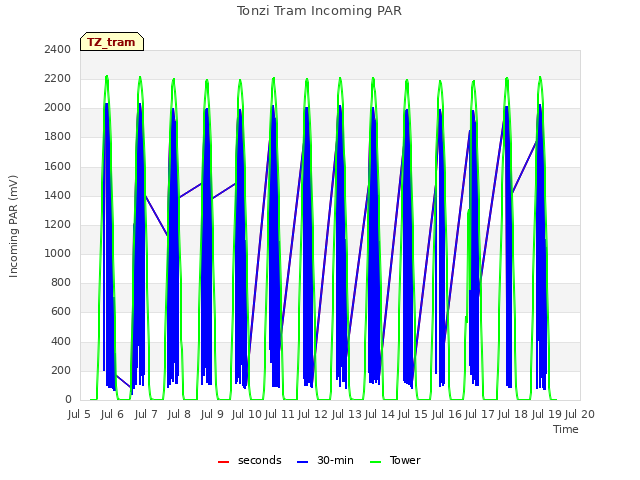The image size is (640, 480).
Task: Click the blue 30-min legend swatch
Action: point(302,462)
